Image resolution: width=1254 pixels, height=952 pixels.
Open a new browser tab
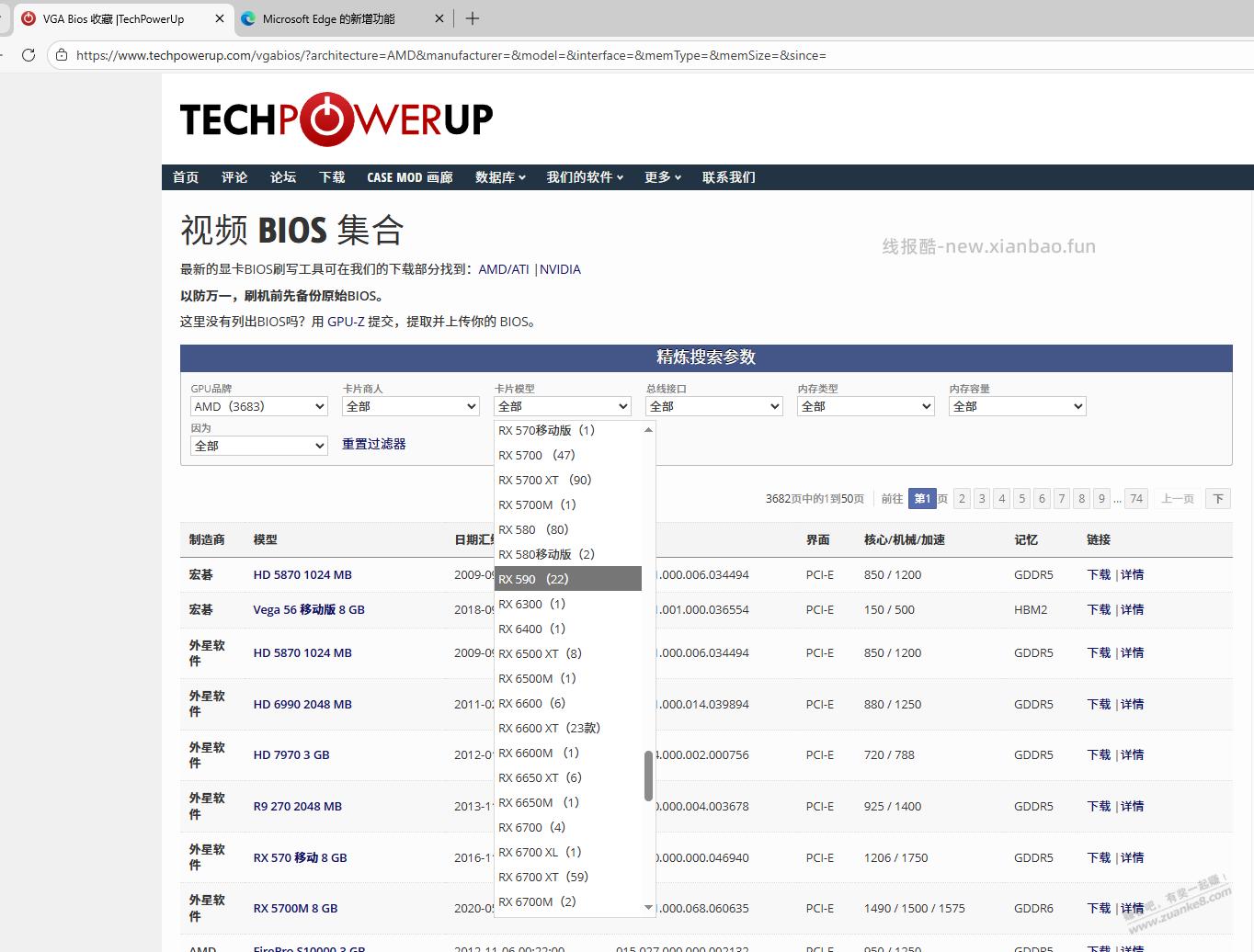coord(473,18)
